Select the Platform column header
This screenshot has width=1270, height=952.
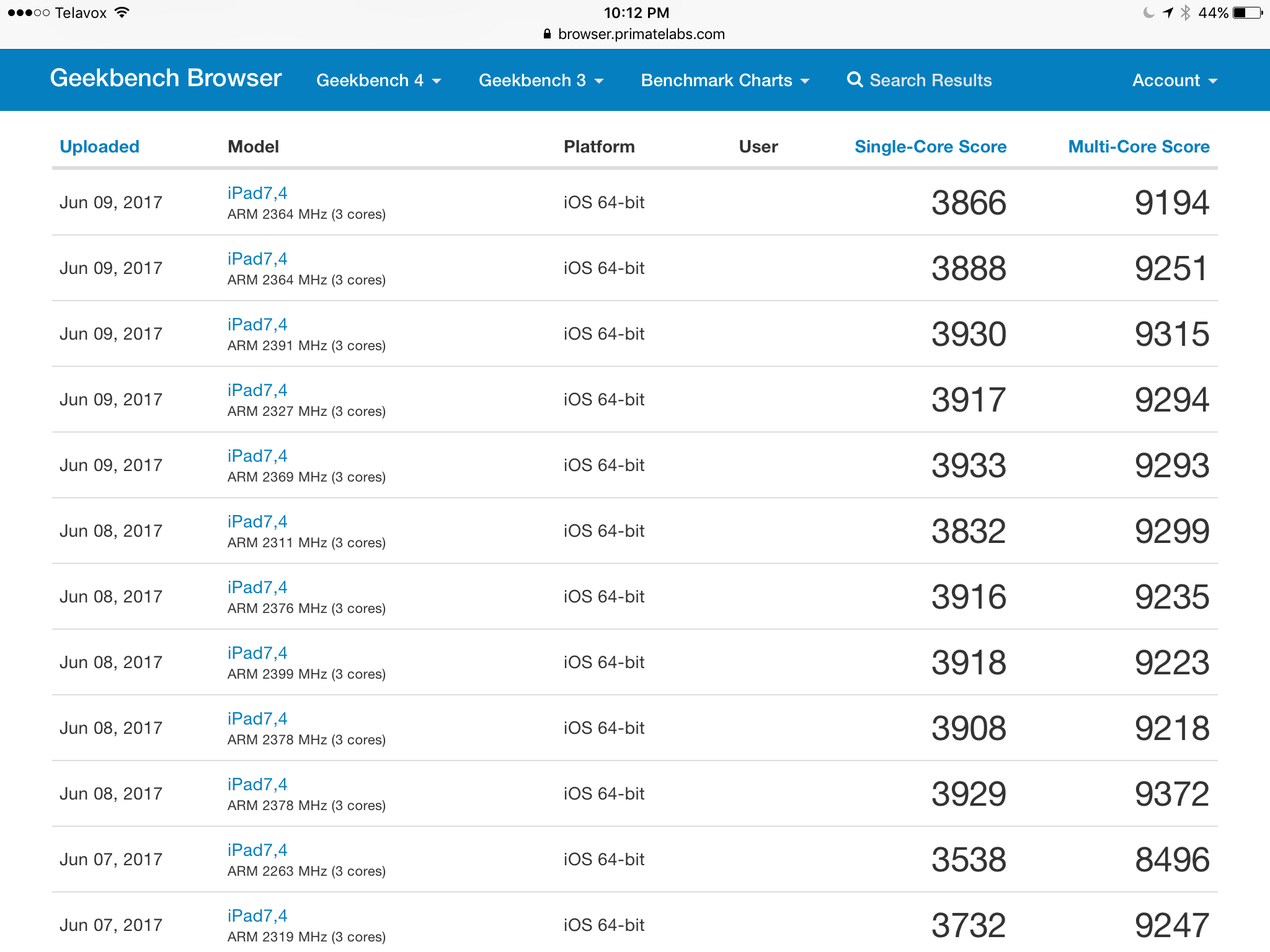(599, 147)
